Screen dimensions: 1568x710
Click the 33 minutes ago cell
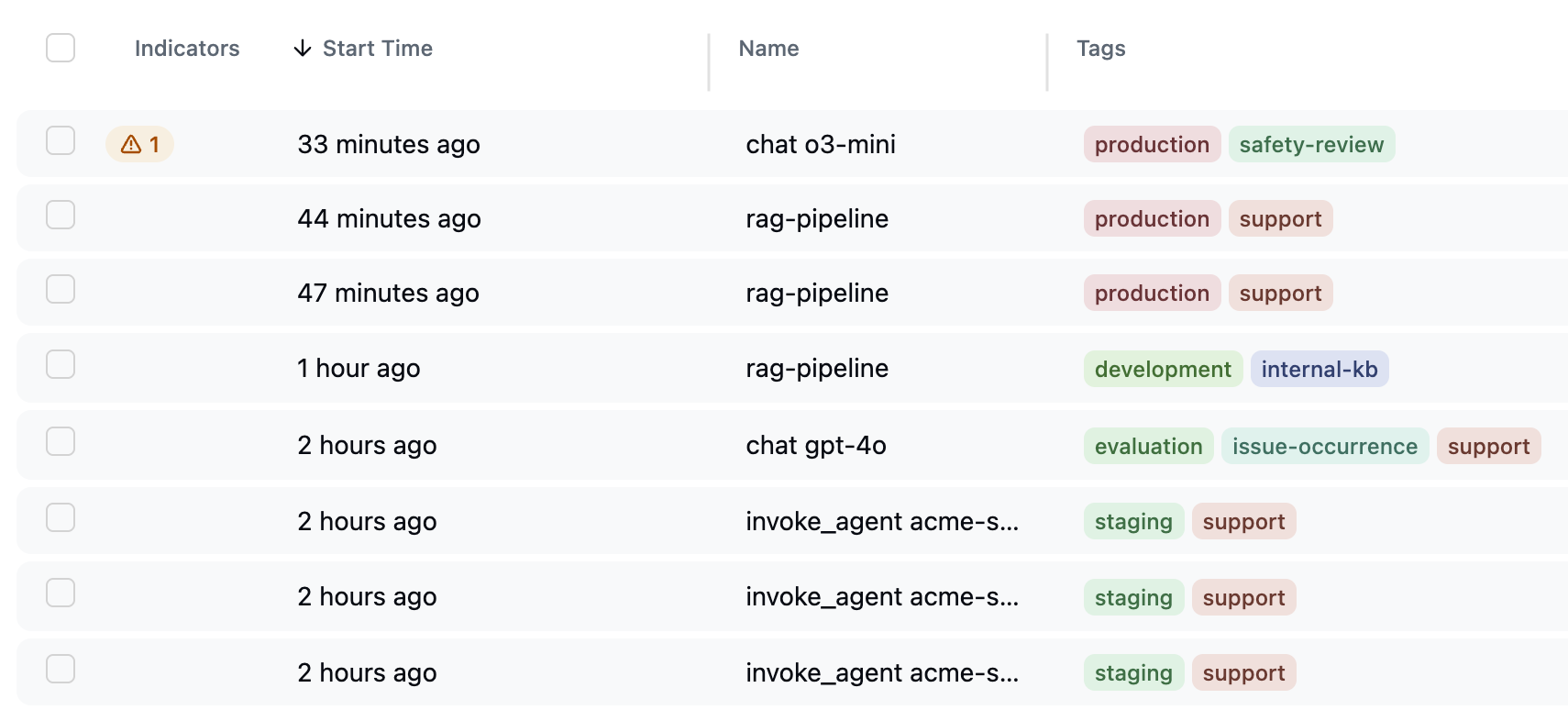pyautogui.click(x=389, y=144)
